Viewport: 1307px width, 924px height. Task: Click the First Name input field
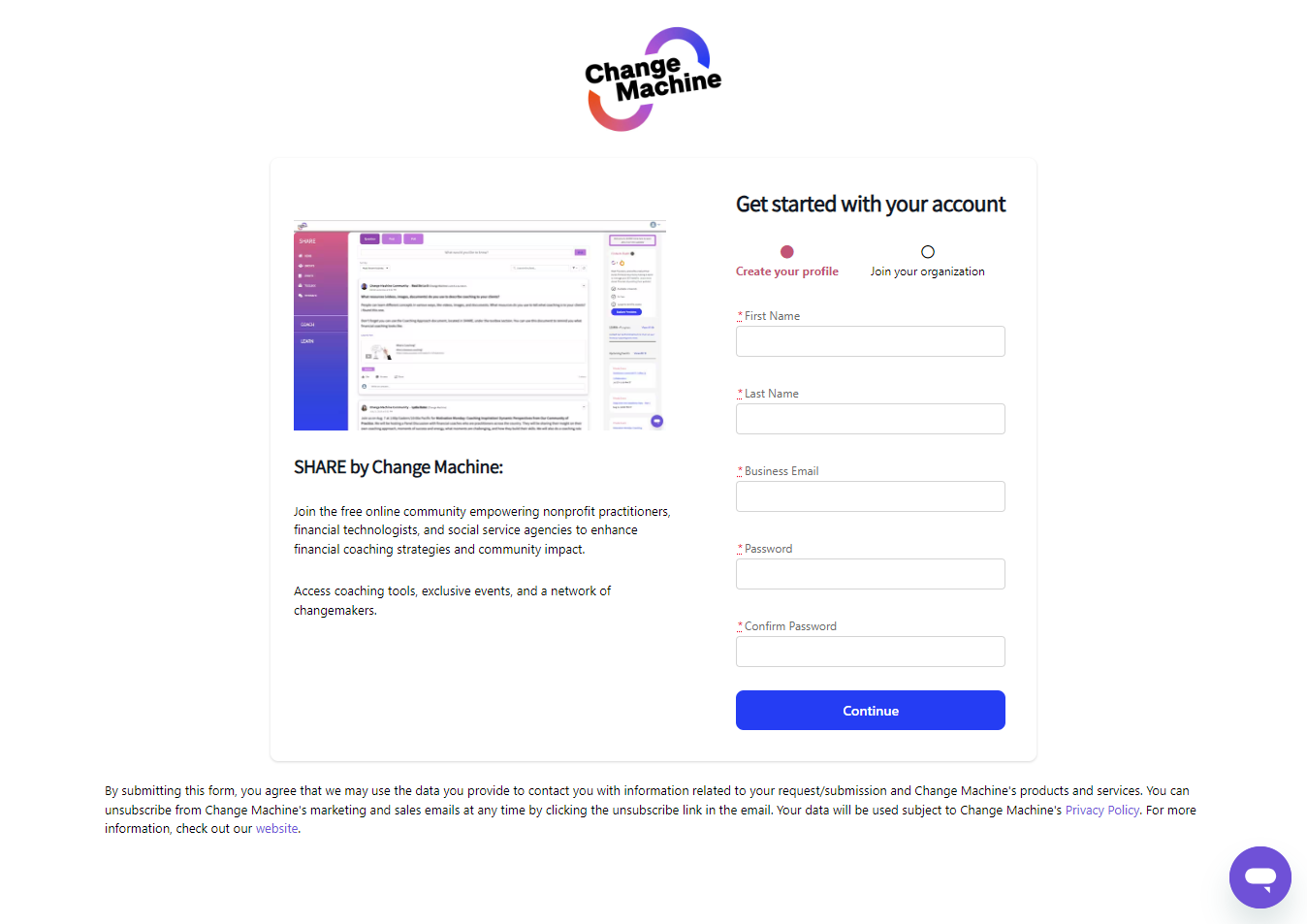[871, 341]
